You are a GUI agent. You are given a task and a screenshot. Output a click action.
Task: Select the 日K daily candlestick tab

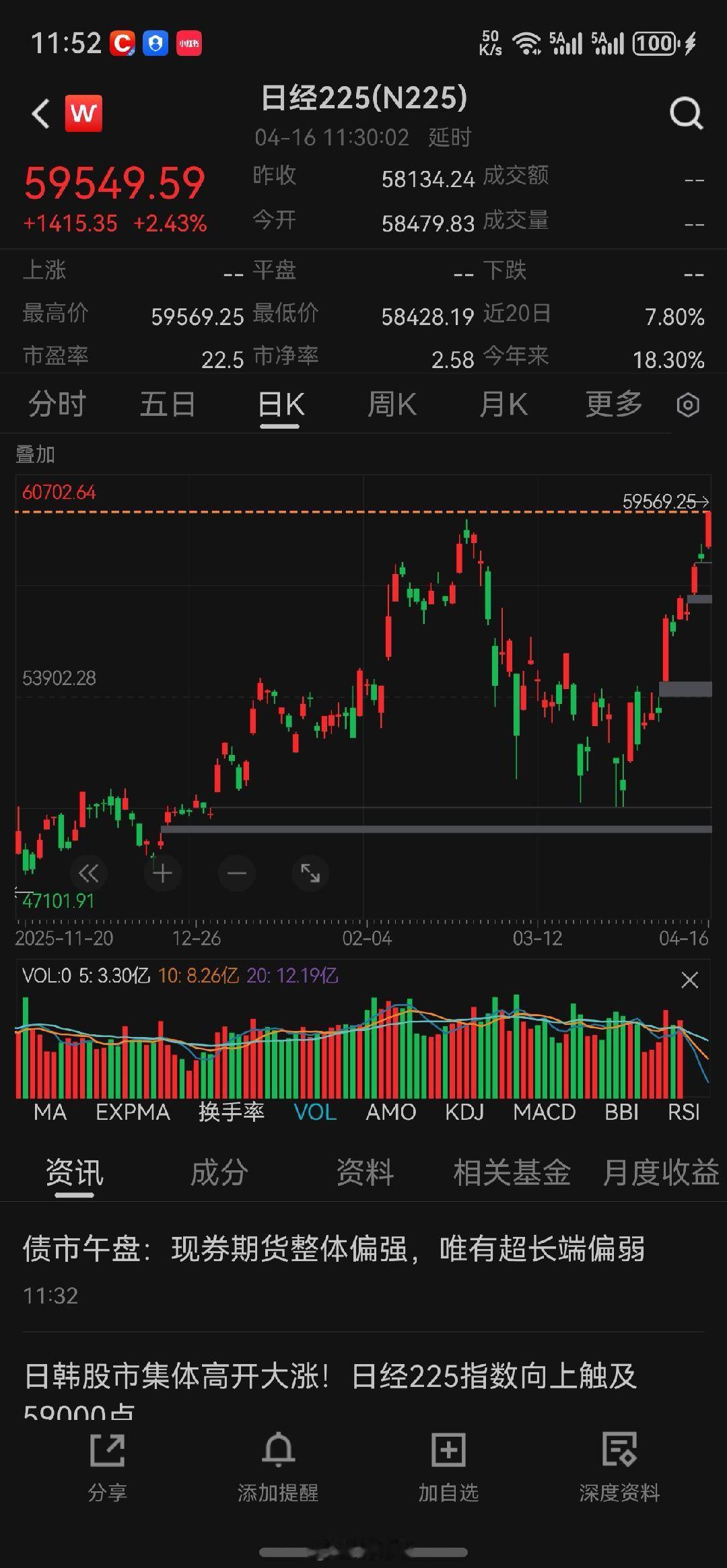click(x=281, y=405)
